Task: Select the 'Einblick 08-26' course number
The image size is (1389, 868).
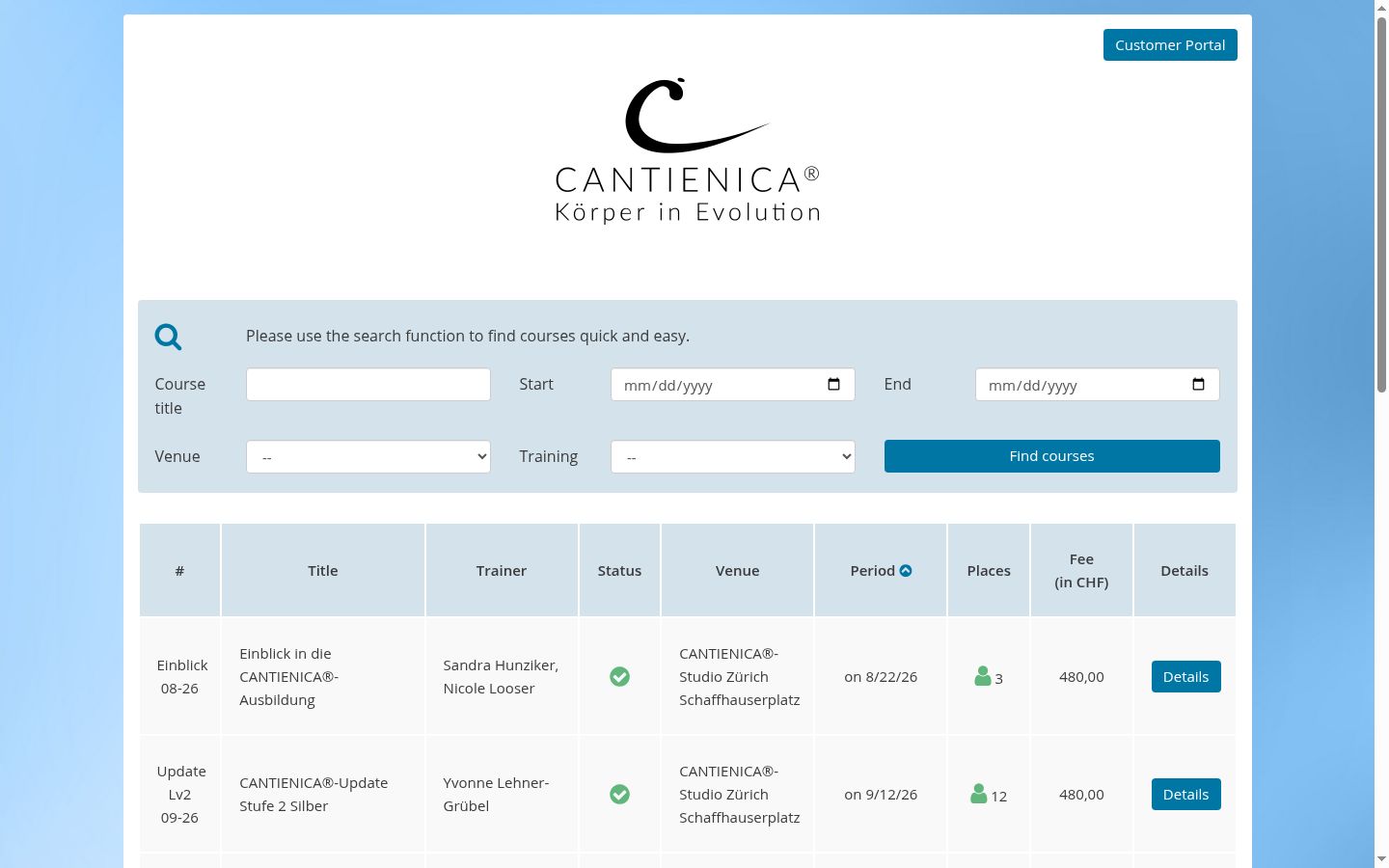Action: [x=181, y=677]
